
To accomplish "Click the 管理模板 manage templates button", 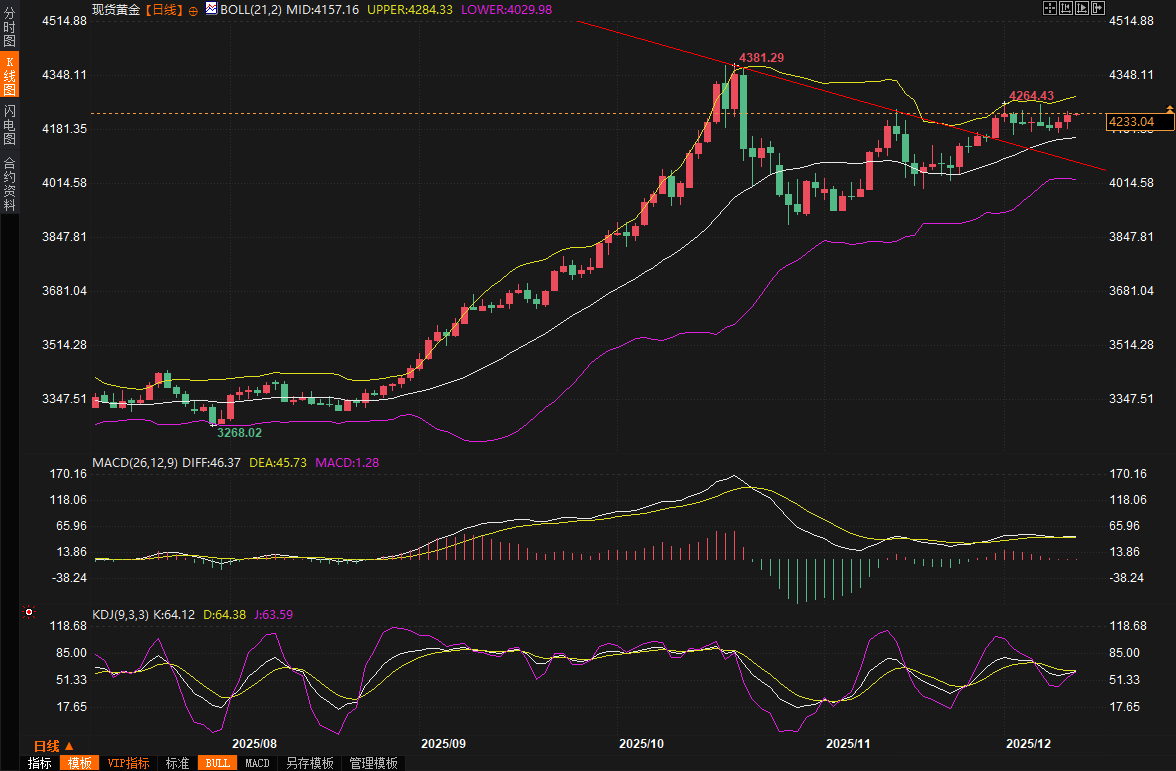I will (x=373, y=763).
